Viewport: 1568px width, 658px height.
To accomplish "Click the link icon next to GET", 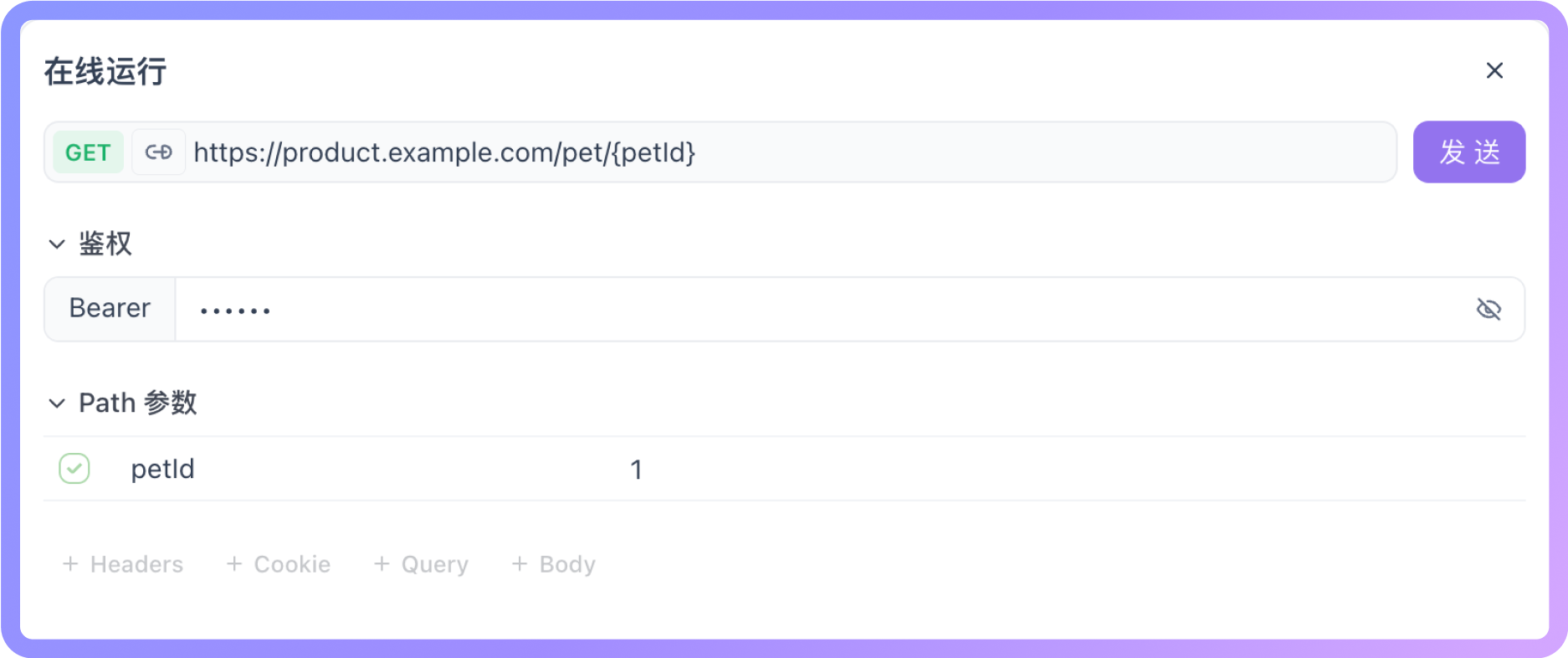I will tap(158, 152).
